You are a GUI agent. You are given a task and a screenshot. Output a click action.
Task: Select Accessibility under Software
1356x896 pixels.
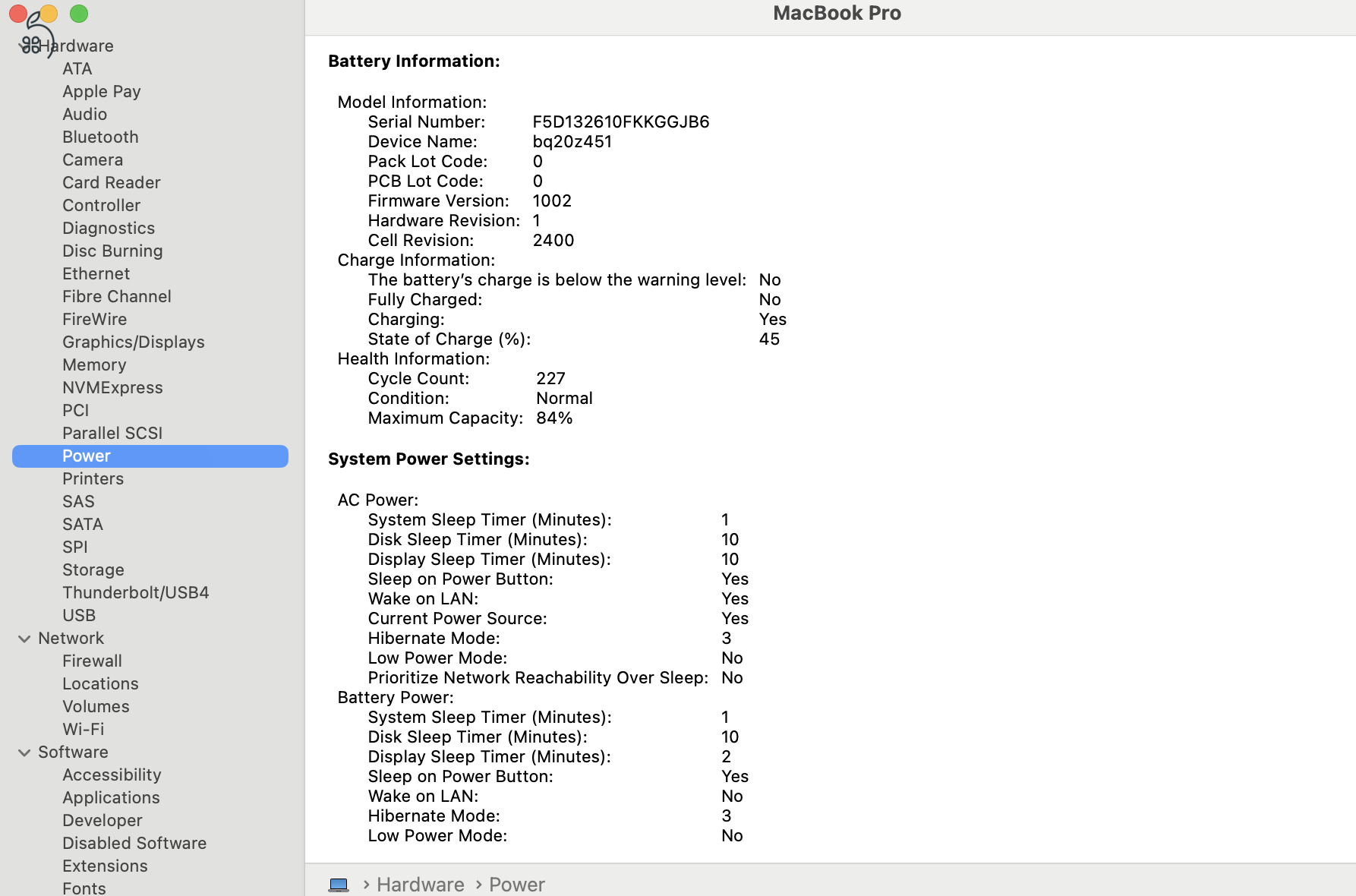(x=112, y=775)
